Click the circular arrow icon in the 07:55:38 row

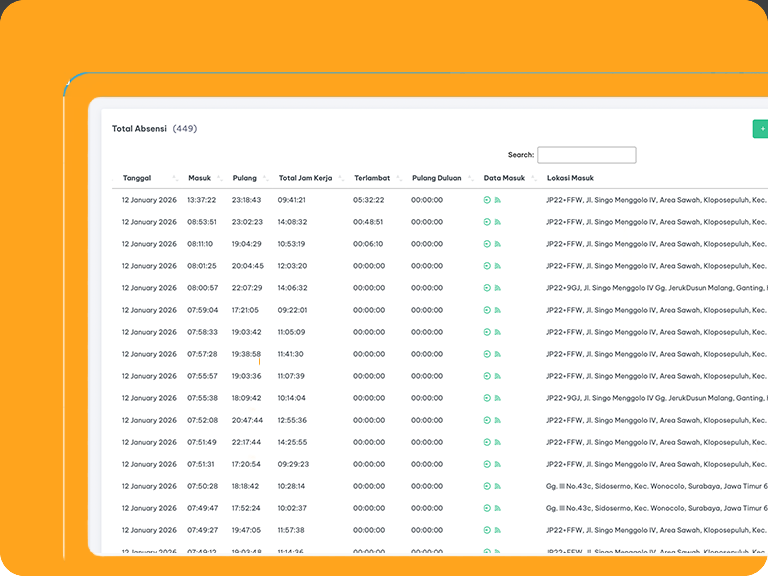pos(487,398)
